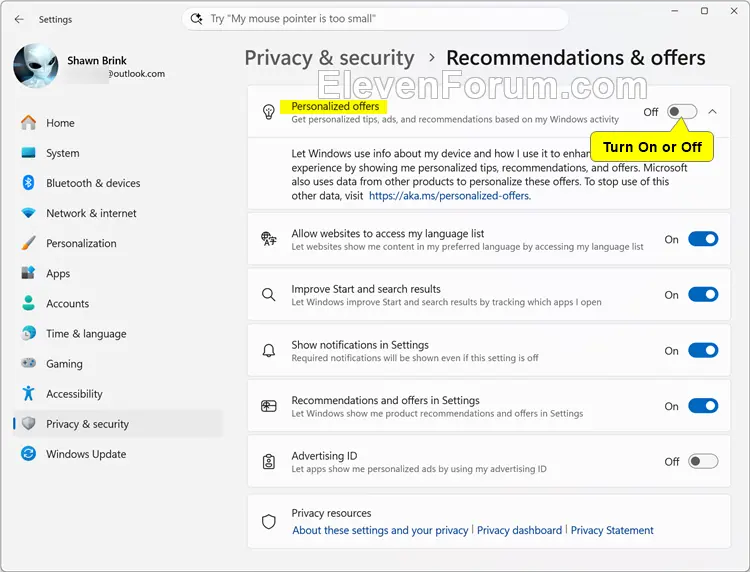The width and height of the screenshot is (750, 572).
Task: Open Bluetooth & devices
Action: click(118, 183)
